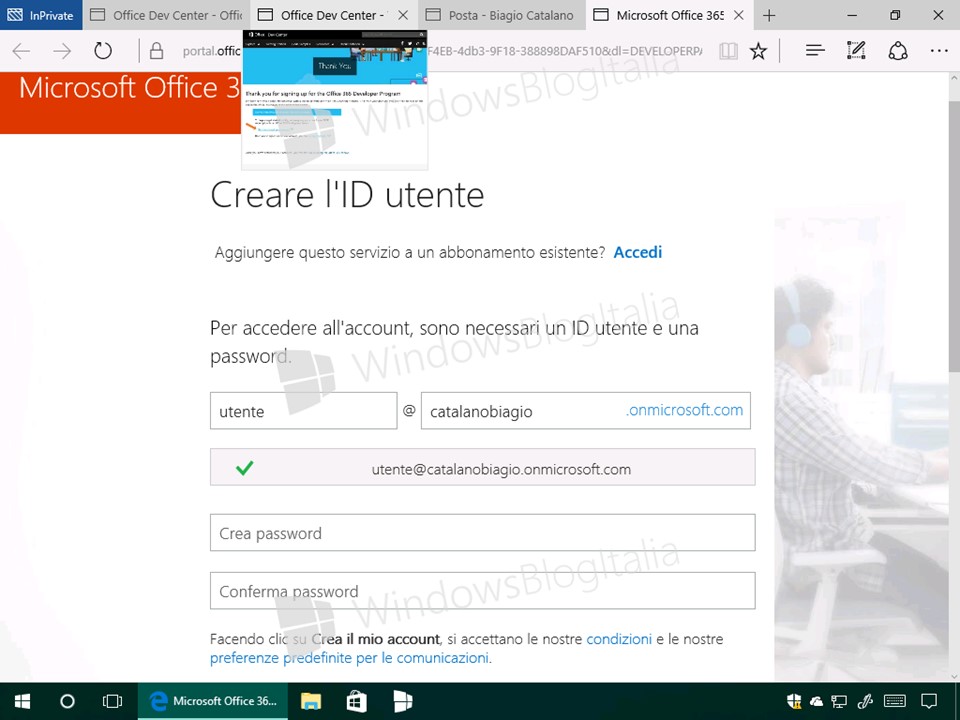Viewport: 960px width, 720px height.
Task: Open Cortana circle on taskbar
Action: pyautogui.click(x=67, y=701)
